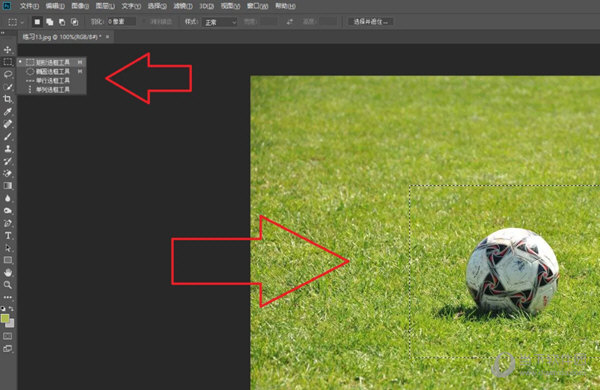Open the 帮助 (Help) menu
Image resolution: width=600 pixels, height=390 pixels.
click(285, 6)
